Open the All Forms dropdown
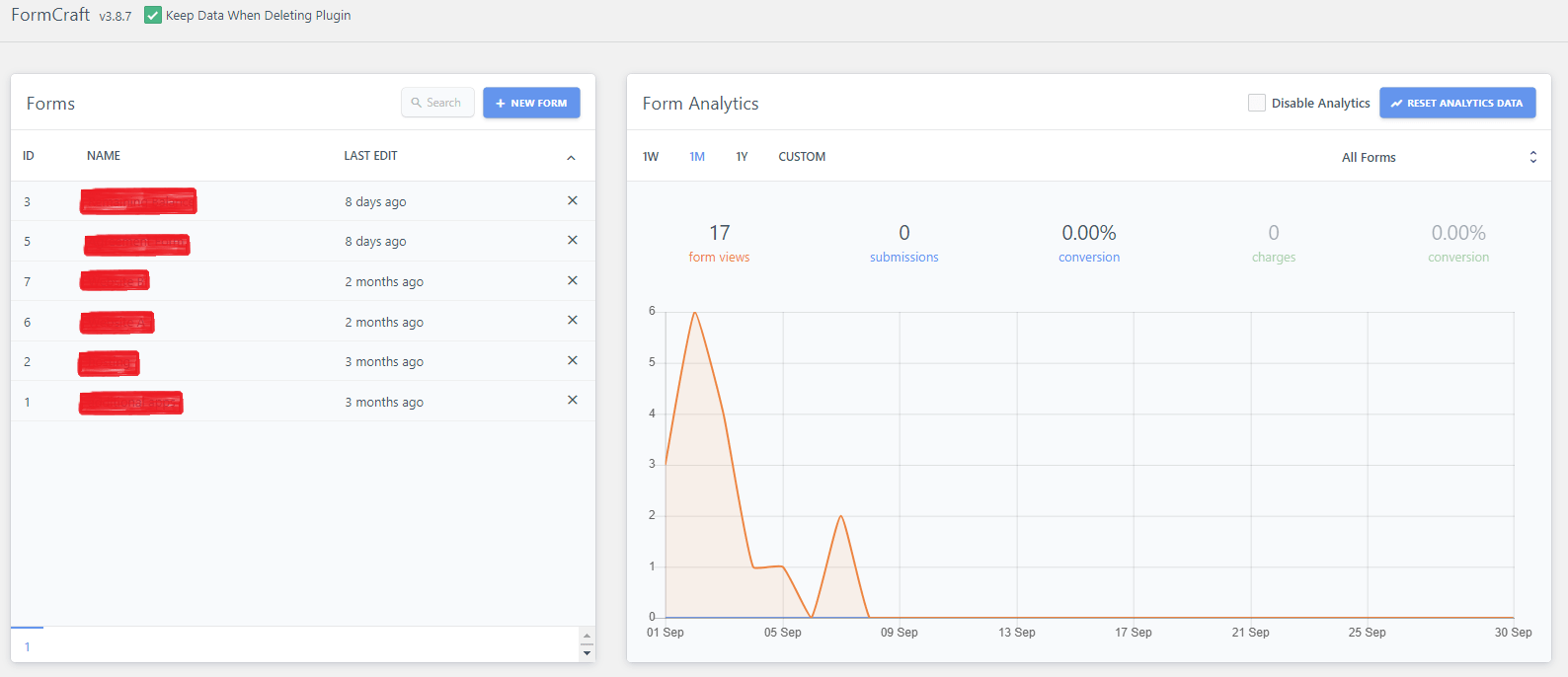The width and height of the screenshot is (1568, 677). [x=1438, y=157]
